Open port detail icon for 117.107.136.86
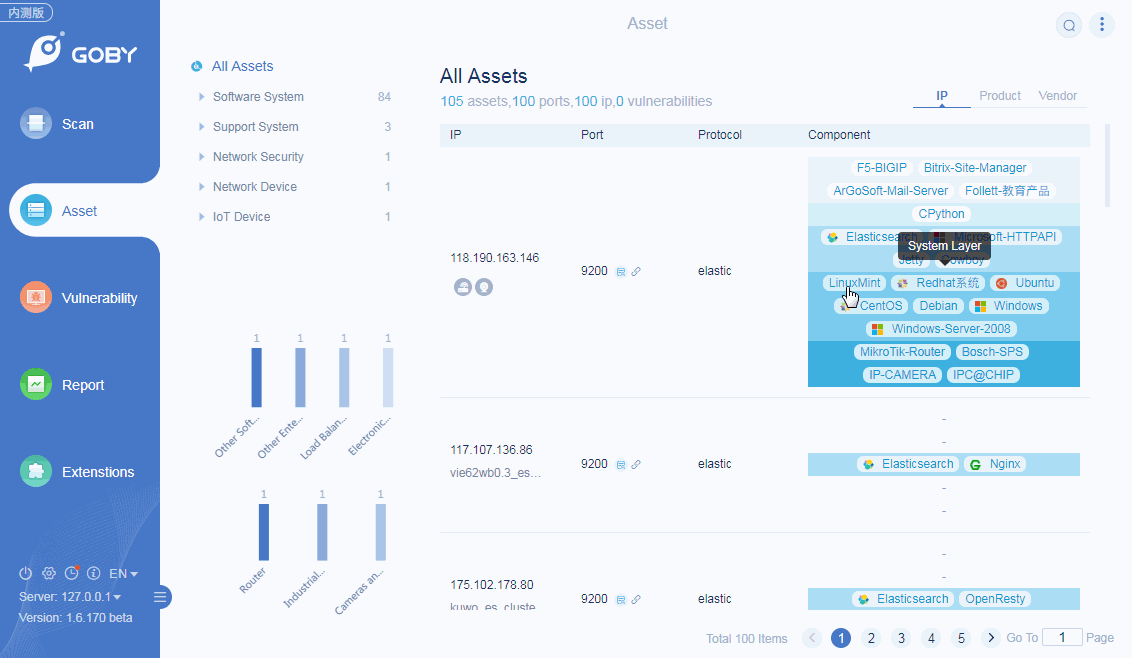 tap(621, 464)
